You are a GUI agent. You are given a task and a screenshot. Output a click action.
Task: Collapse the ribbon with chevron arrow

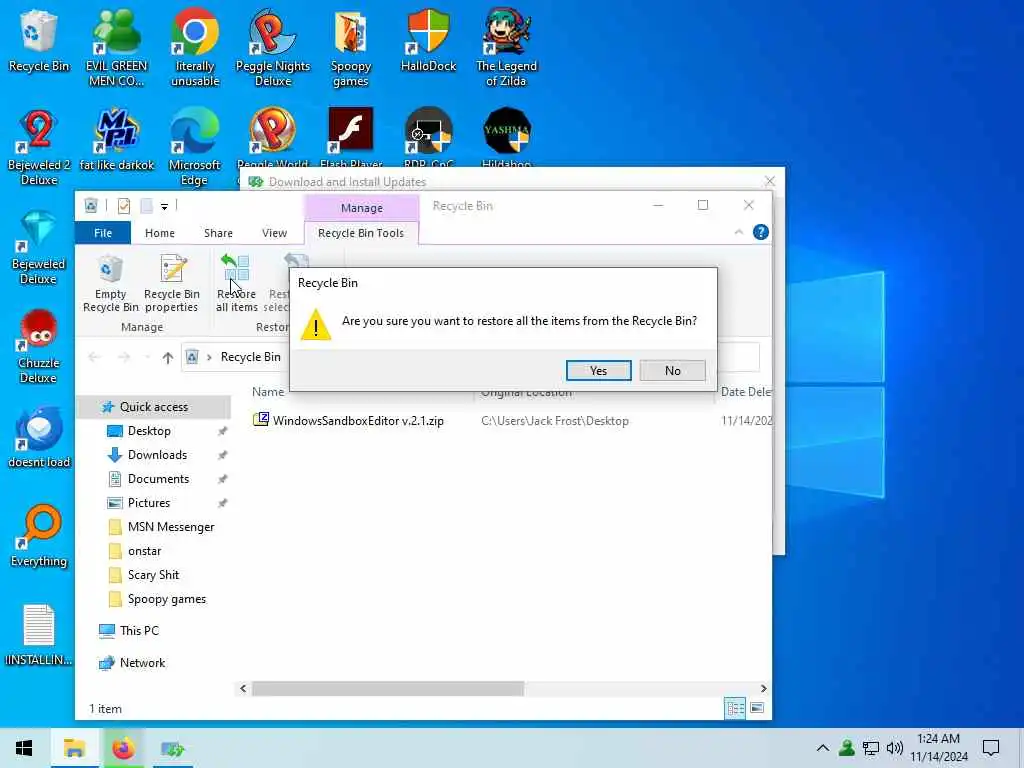point(739,232)
